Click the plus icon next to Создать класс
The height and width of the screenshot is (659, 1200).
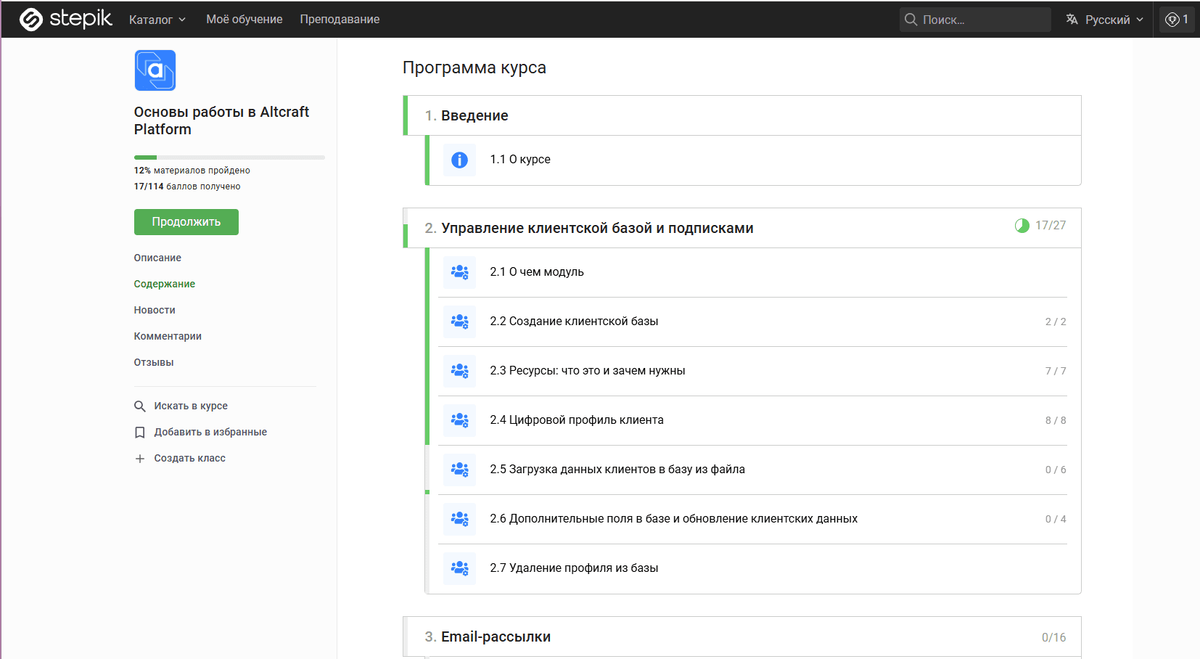coord(140,458)
